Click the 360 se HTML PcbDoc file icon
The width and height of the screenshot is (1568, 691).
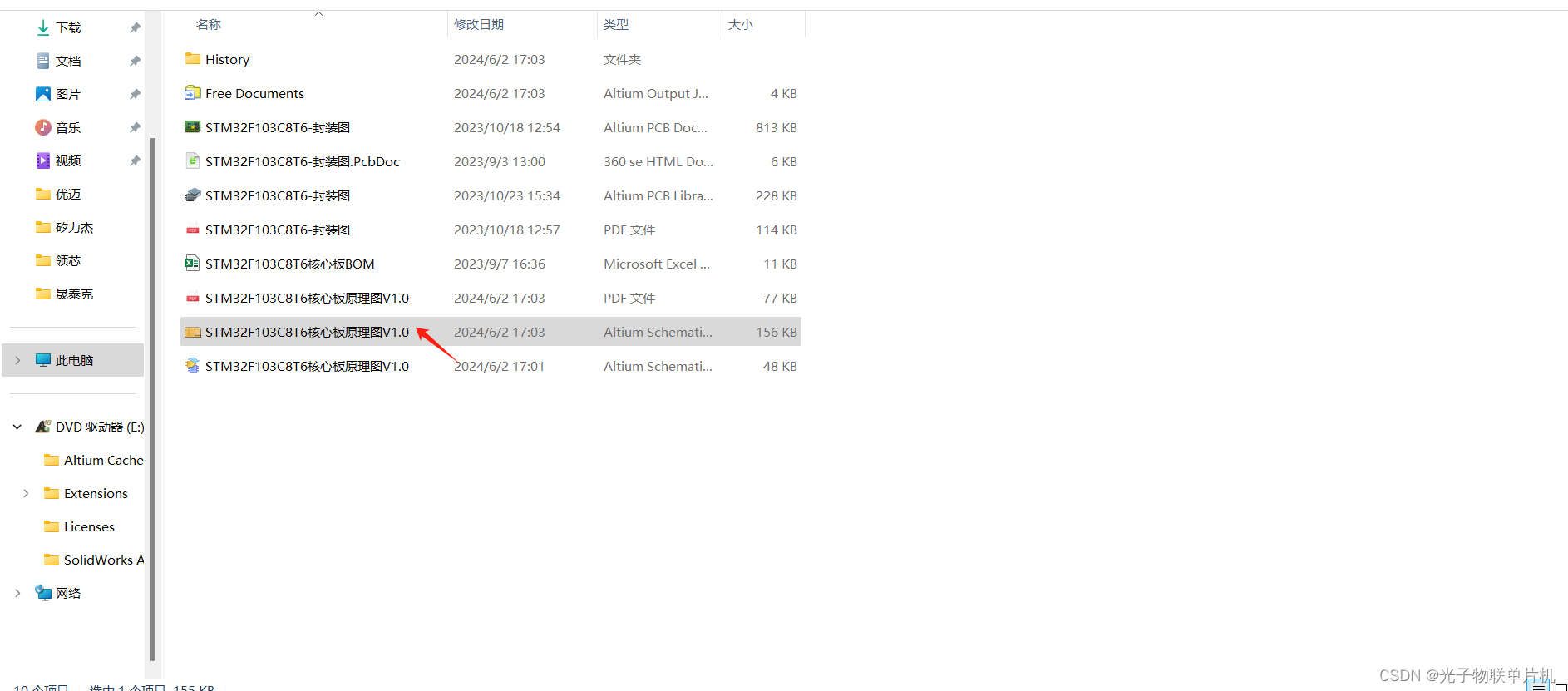pos(193,161)
